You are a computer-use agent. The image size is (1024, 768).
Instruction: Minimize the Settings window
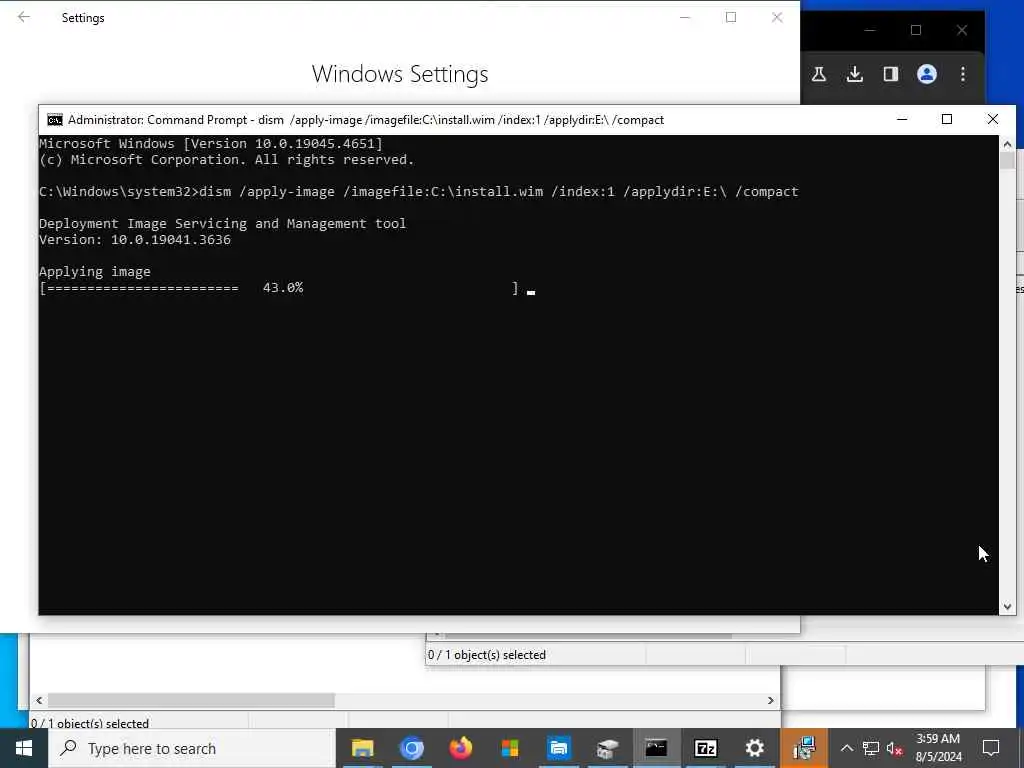(685, 17)
